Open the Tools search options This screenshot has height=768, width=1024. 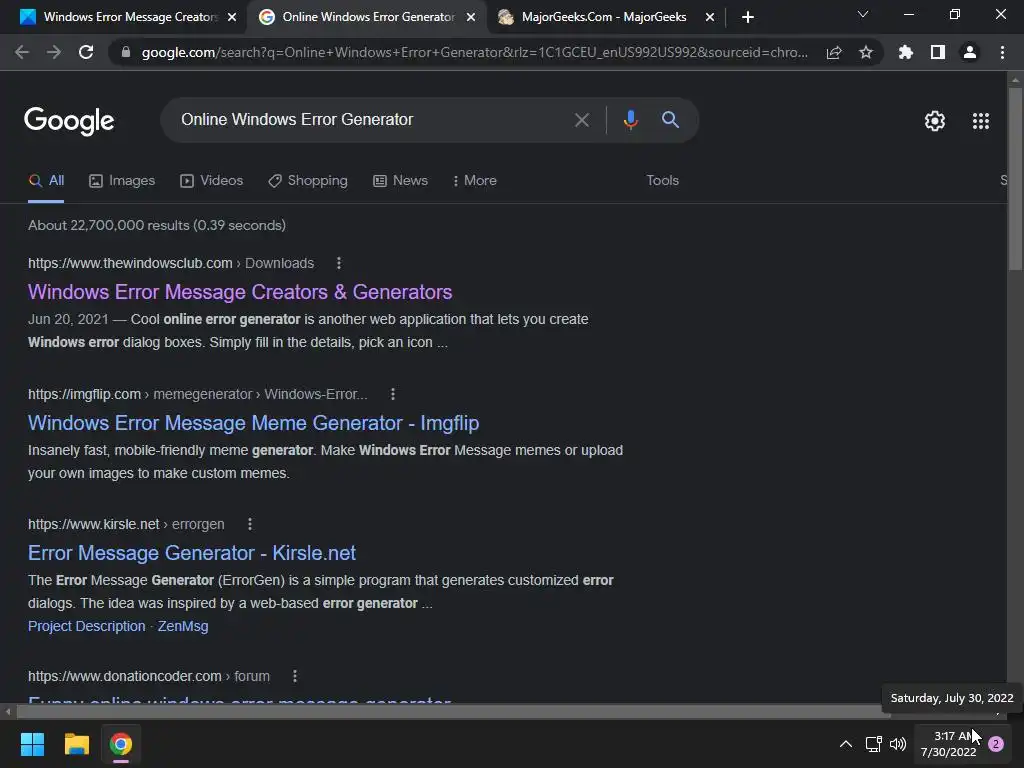pos(662,180)
